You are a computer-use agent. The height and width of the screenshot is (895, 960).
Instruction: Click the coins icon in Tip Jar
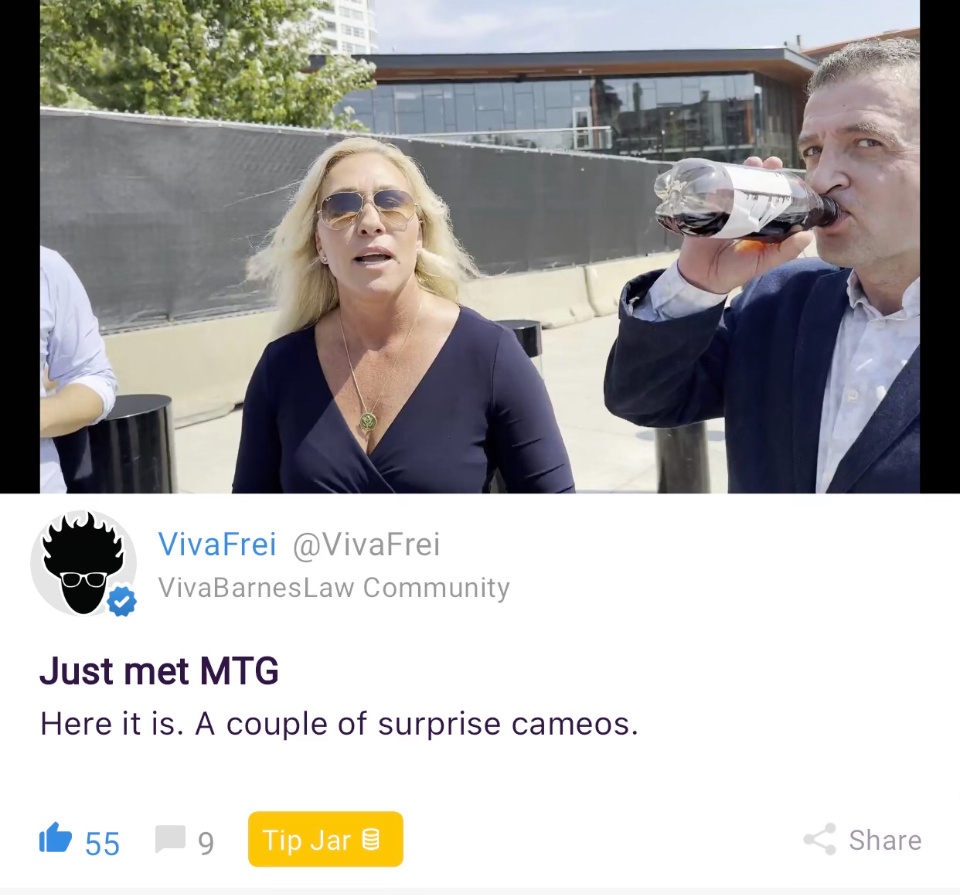tap(371, 839)
